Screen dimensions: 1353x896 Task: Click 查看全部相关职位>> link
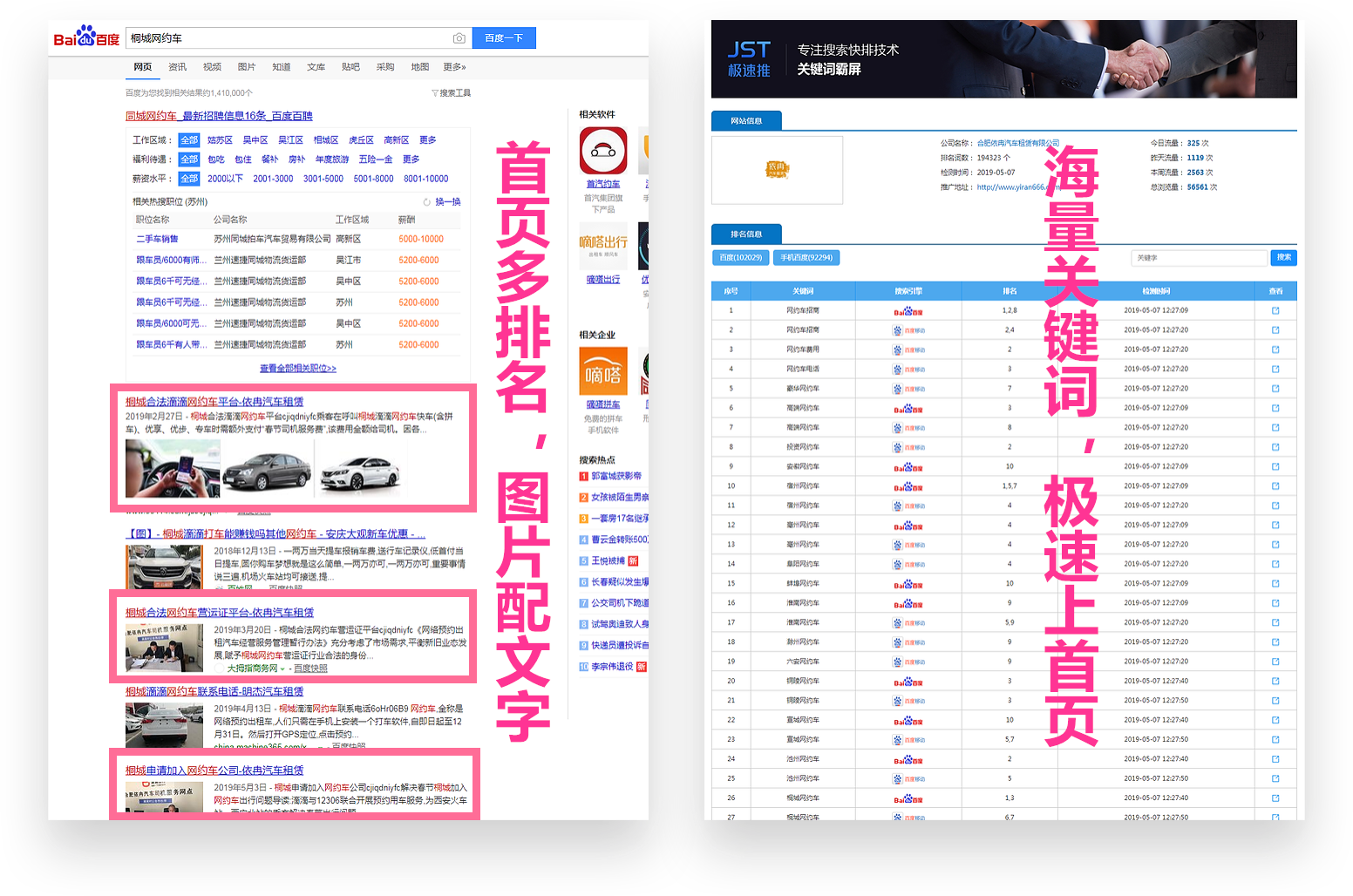tap(298, 369)
